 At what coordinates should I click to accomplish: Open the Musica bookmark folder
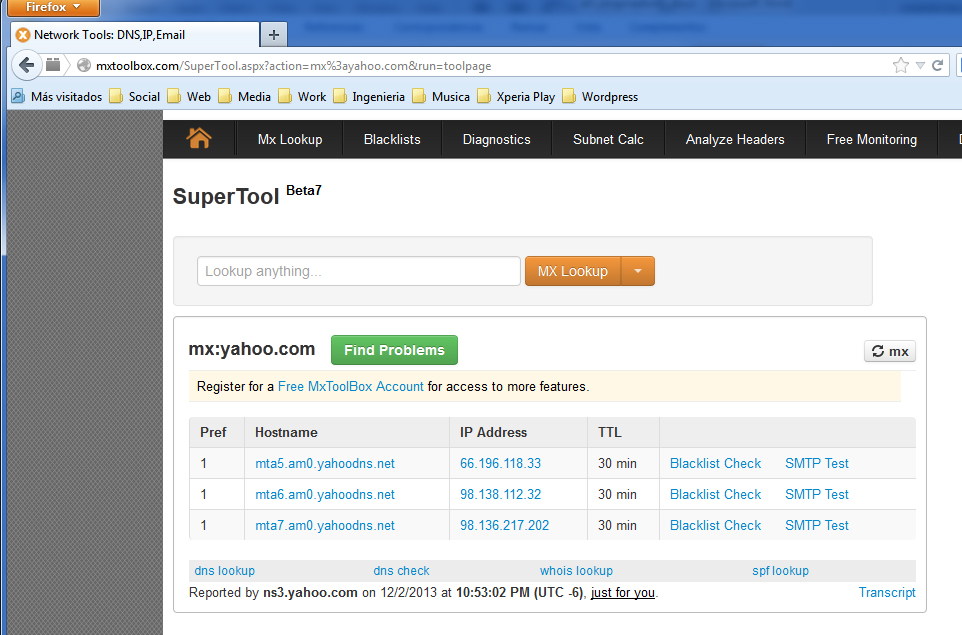pyautogui.click(x=441, y=96)
